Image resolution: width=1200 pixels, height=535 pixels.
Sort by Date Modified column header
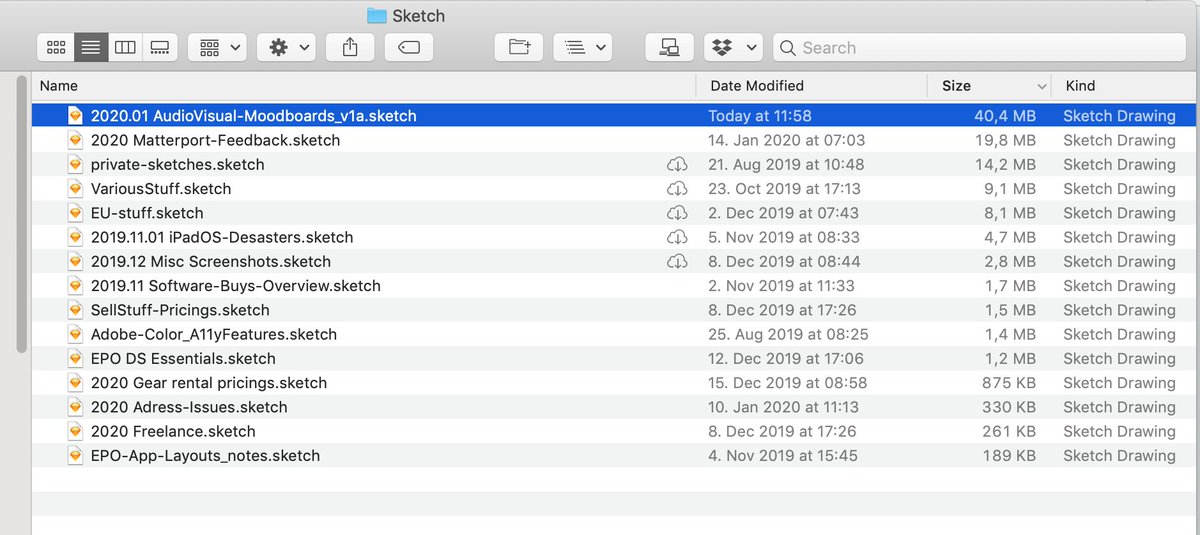coord(757,86)
